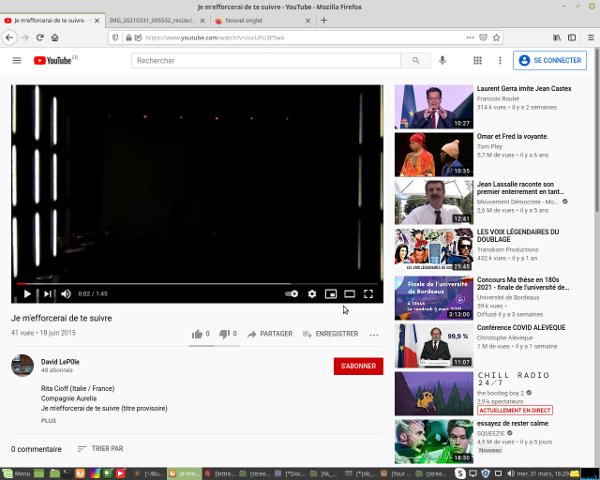Image resolution: width=600 pixels, height=480 pixels.
Task: Open more actions three-dot menu
Action: 375,335
